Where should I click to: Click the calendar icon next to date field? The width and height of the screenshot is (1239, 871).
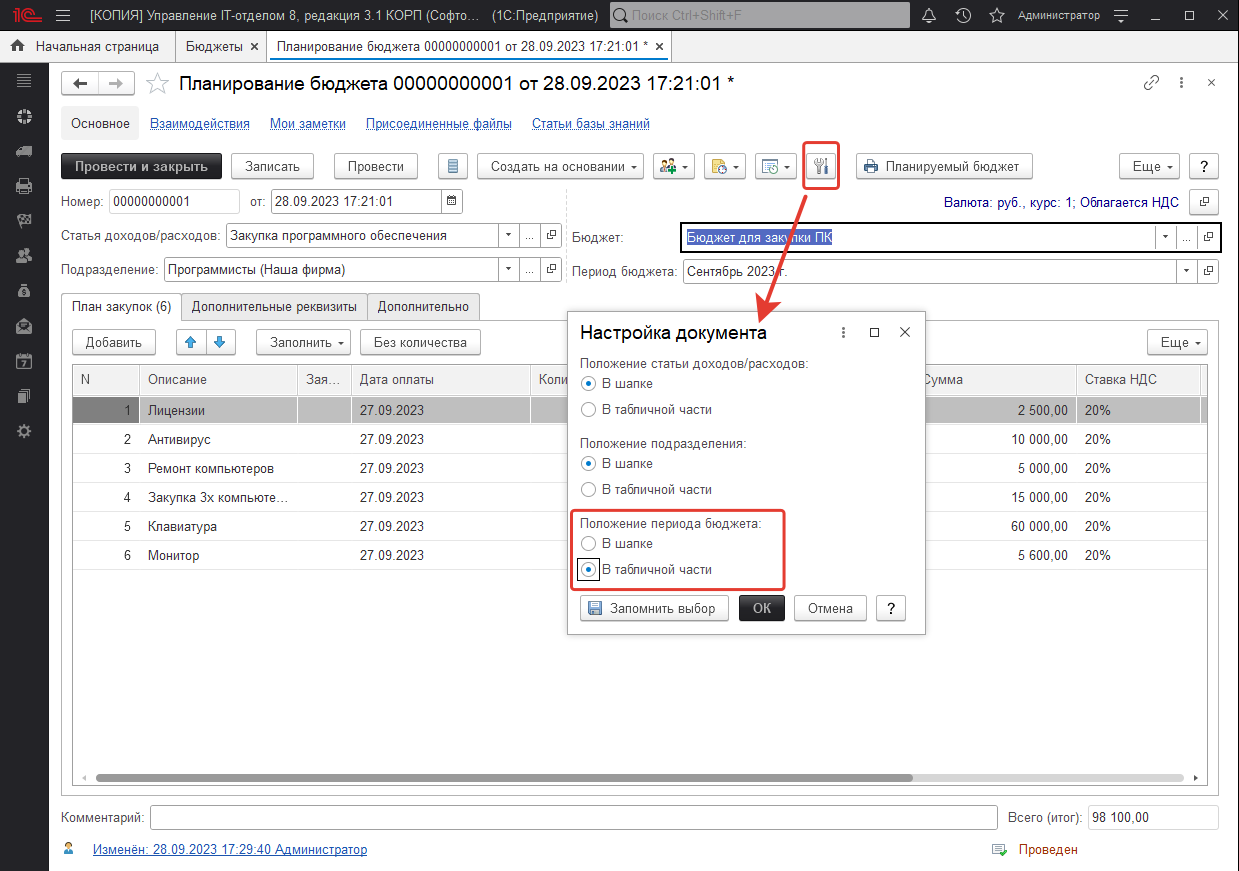coord(452,202)
